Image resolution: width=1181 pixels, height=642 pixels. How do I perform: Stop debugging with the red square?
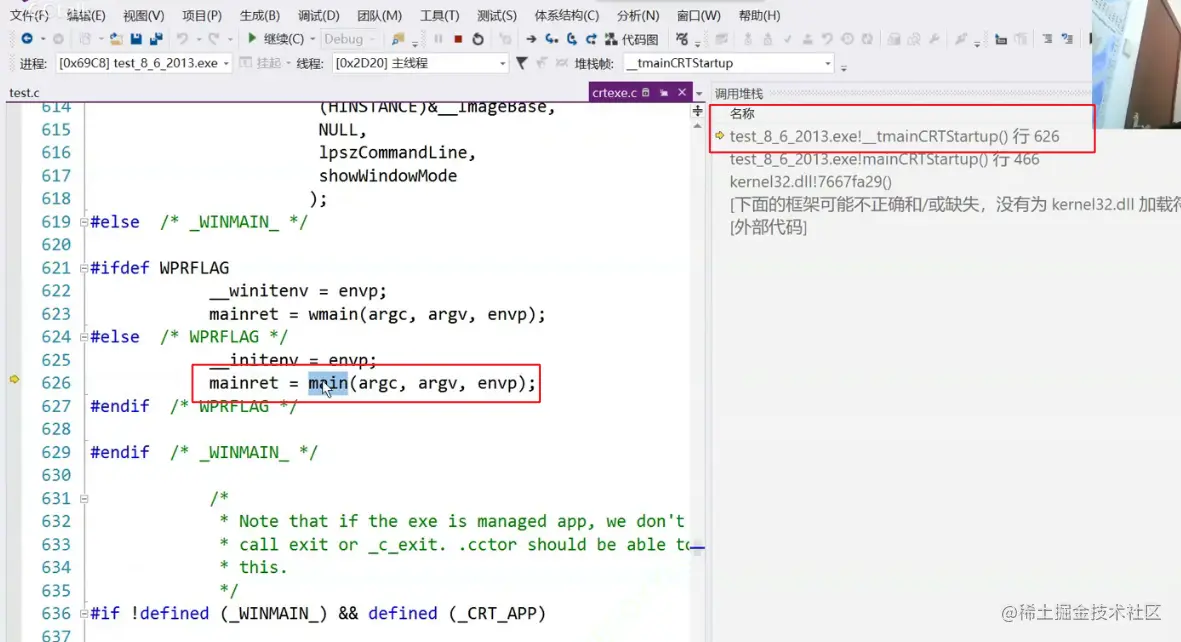(458, 38)
